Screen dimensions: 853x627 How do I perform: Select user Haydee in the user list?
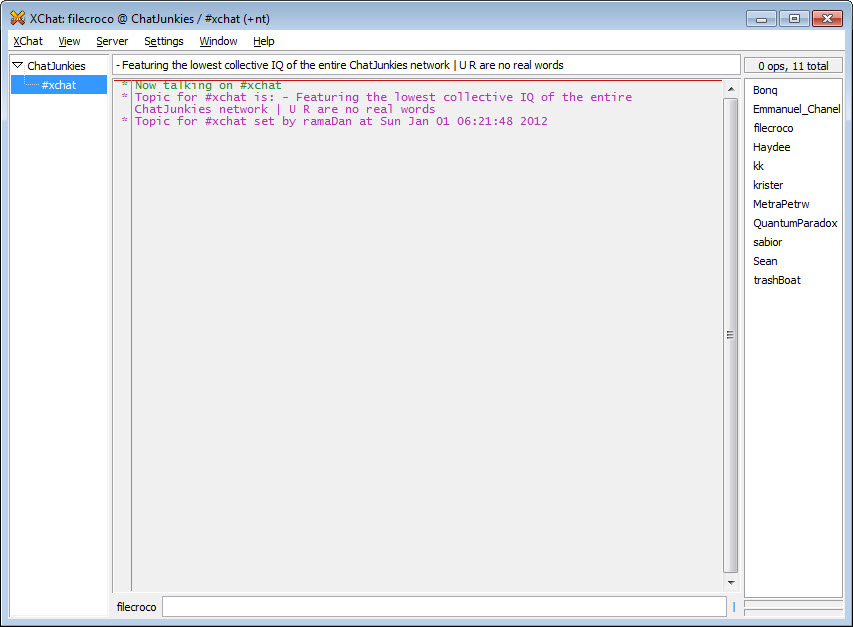point(771,147)
